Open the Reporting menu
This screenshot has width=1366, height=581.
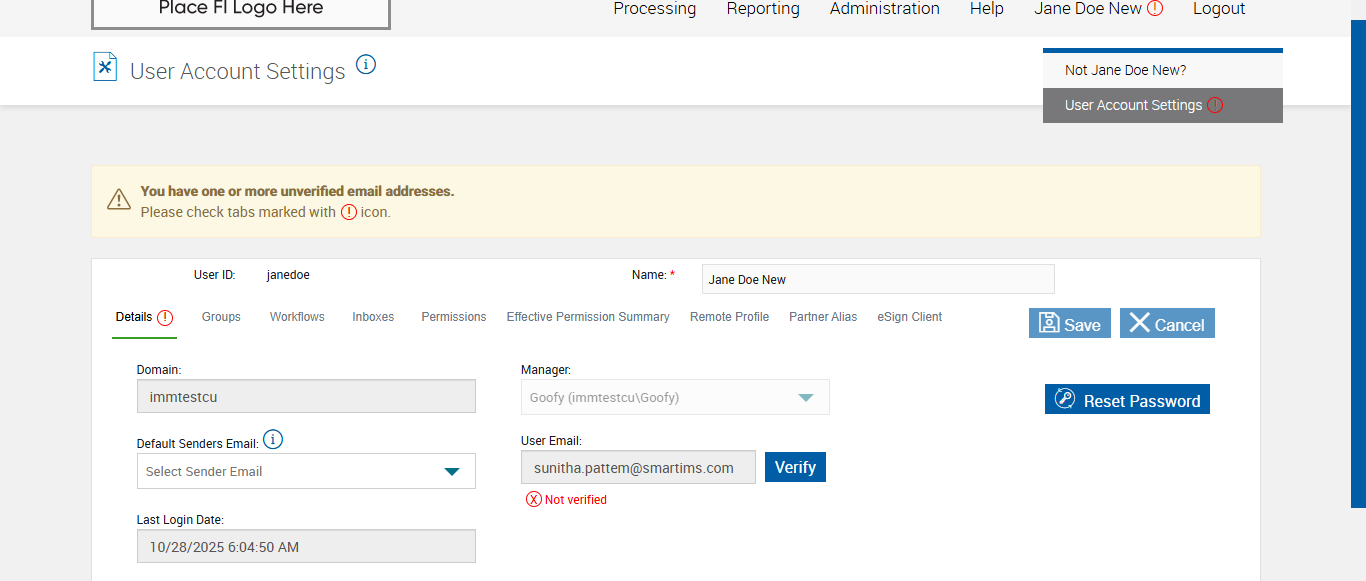tap(763, 9)
